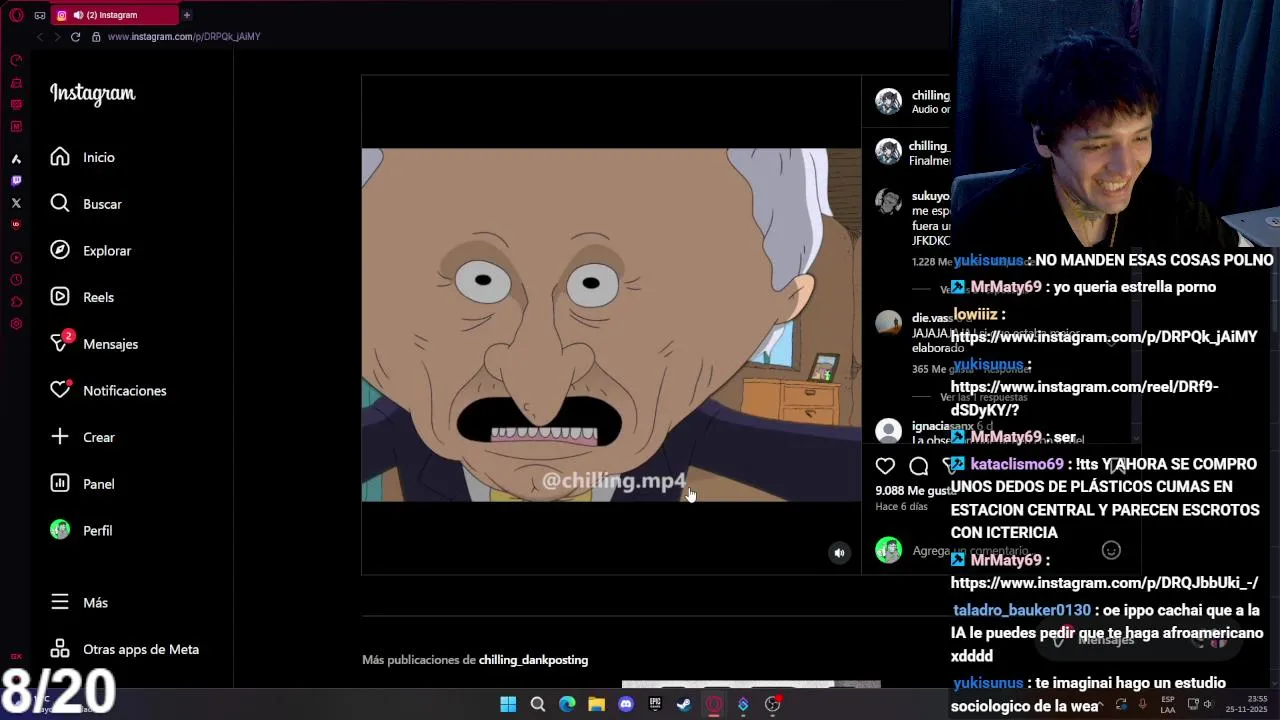This screenshot has height=720, width=1280.
Task: Launch Microsoft Edge from taskbar
Action: click(x=567, y=704)
